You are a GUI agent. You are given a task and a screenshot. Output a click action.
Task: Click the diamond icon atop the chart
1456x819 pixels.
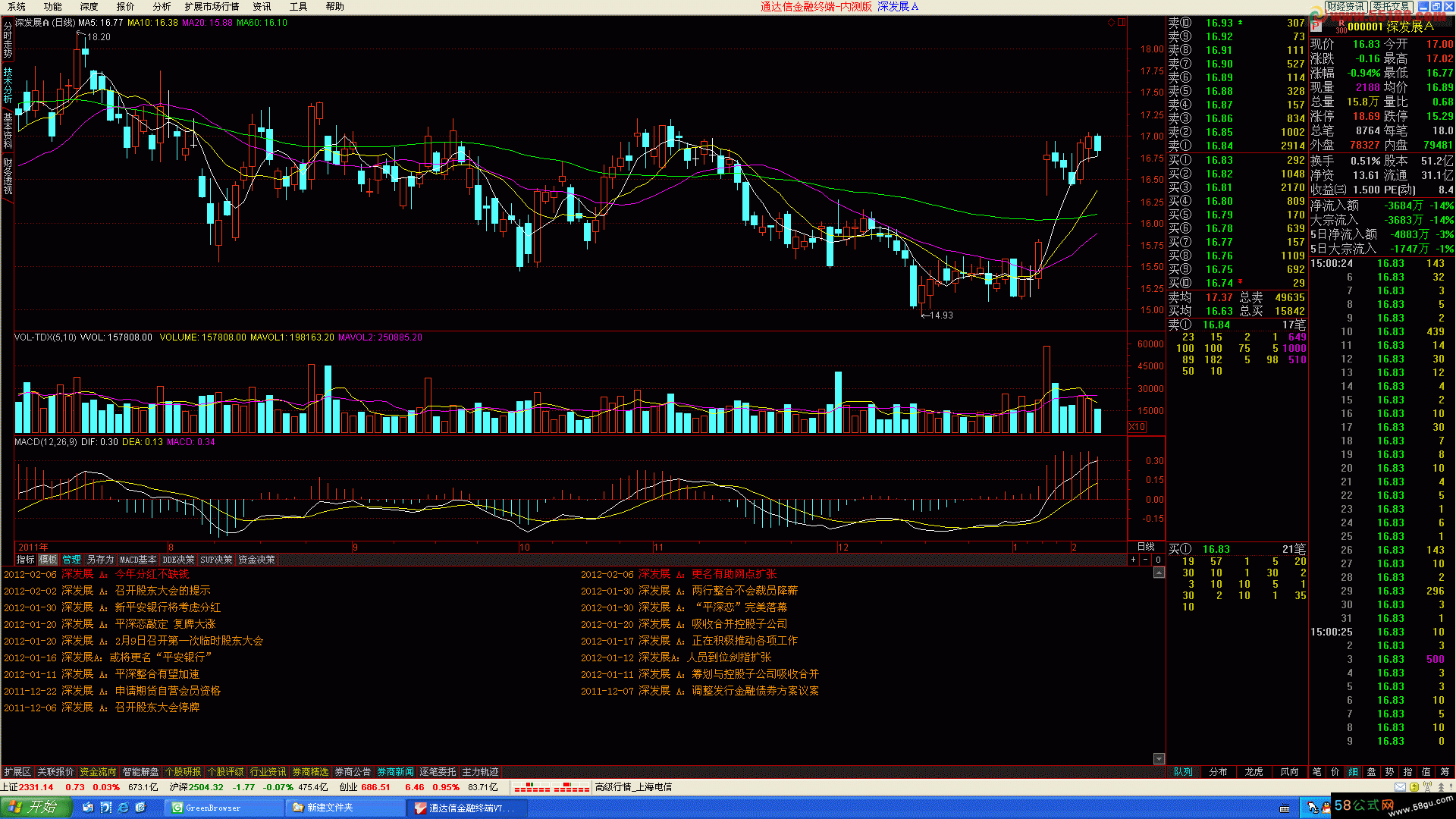(x=1112, y=22)
